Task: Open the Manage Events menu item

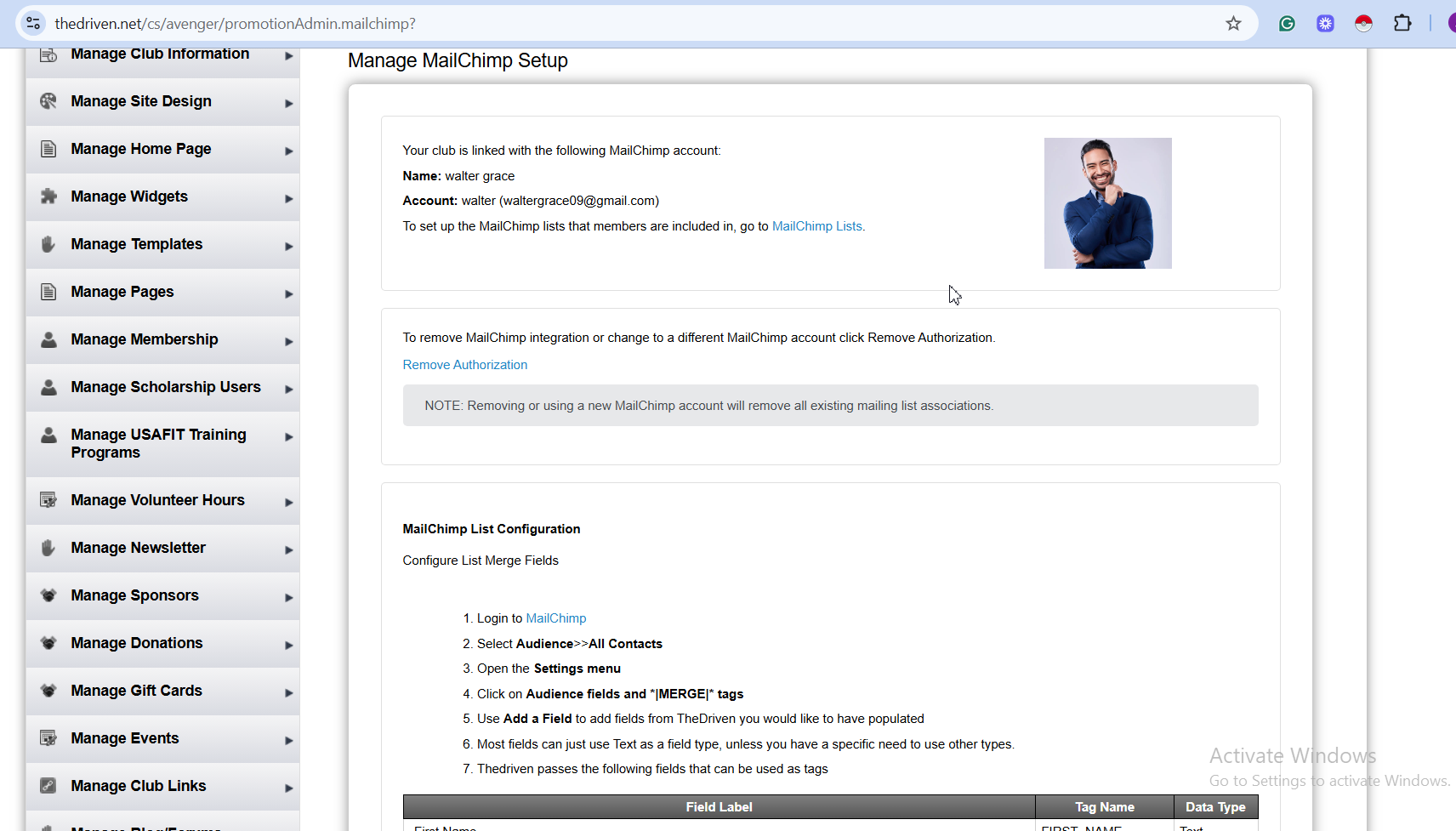Action: [162, 738]
